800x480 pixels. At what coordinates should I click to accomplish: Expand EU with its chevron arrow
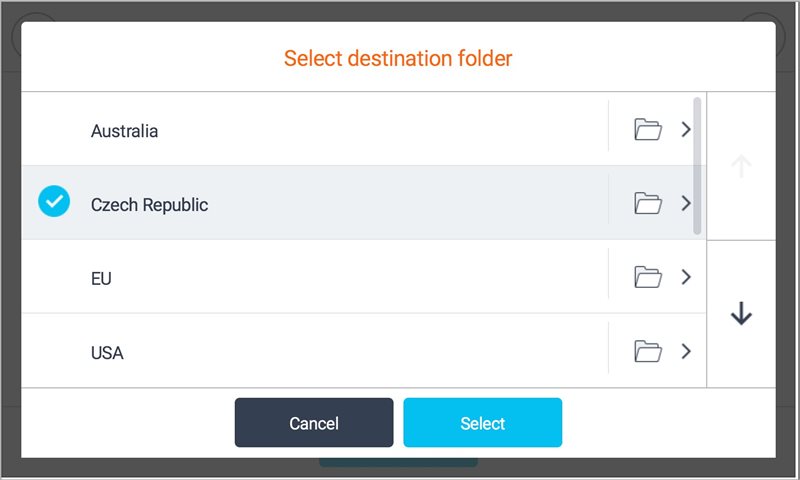(x=686, y=277)
